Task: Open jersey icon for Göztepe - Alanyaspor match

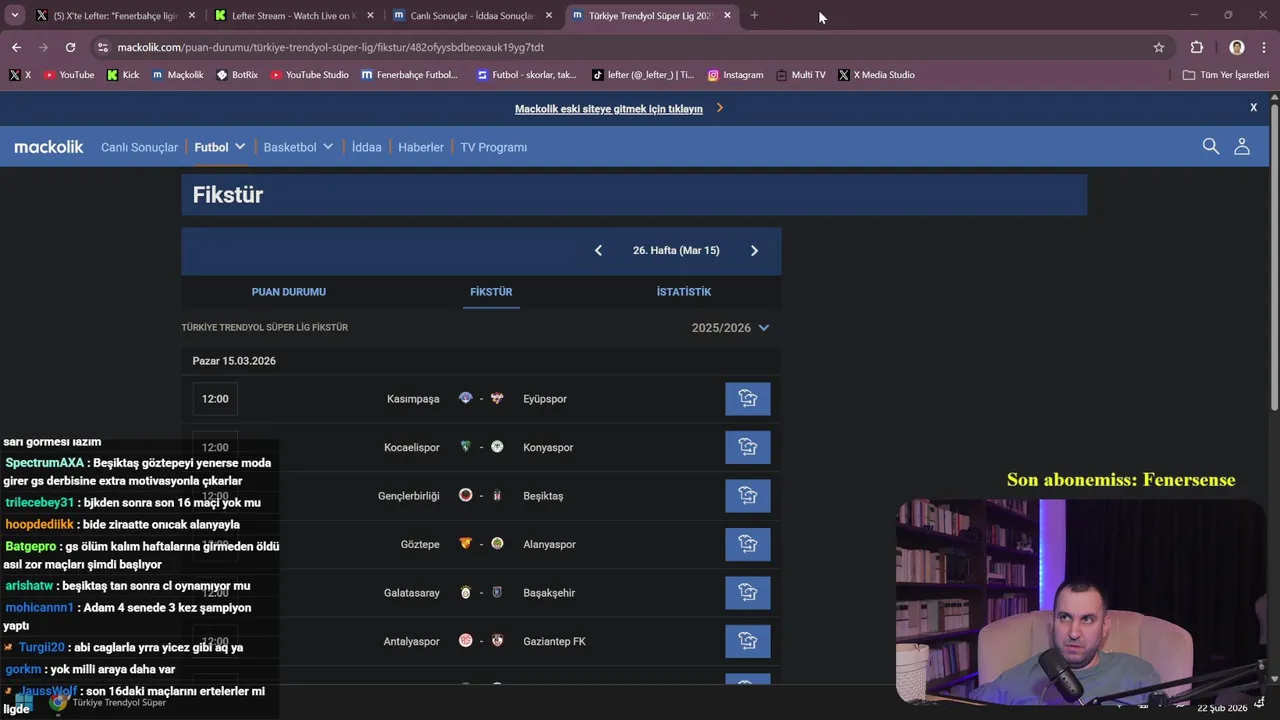Action: point(748,544)
